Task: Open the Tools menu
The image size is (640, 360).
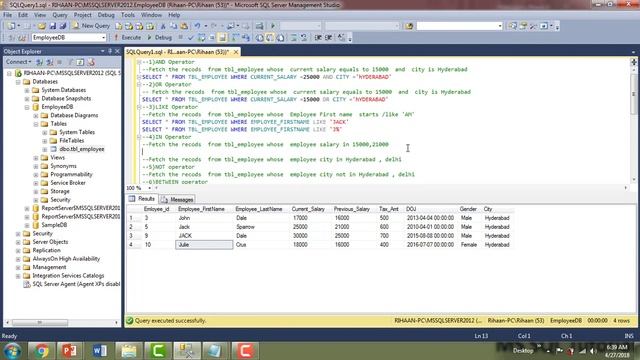Action: 128,15
